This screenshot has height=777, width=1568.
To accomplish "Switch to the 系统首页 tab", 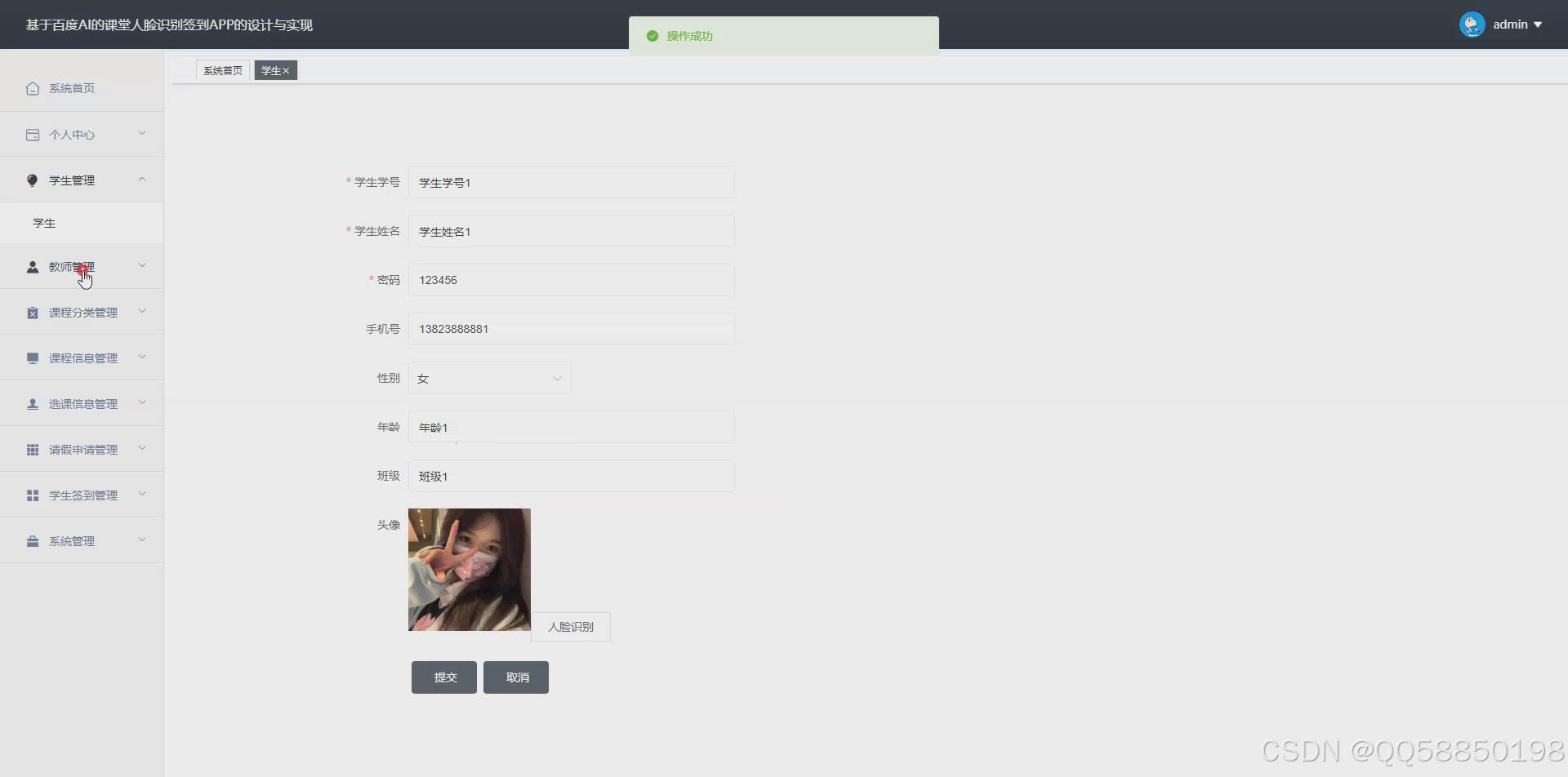I will point(223,71).
